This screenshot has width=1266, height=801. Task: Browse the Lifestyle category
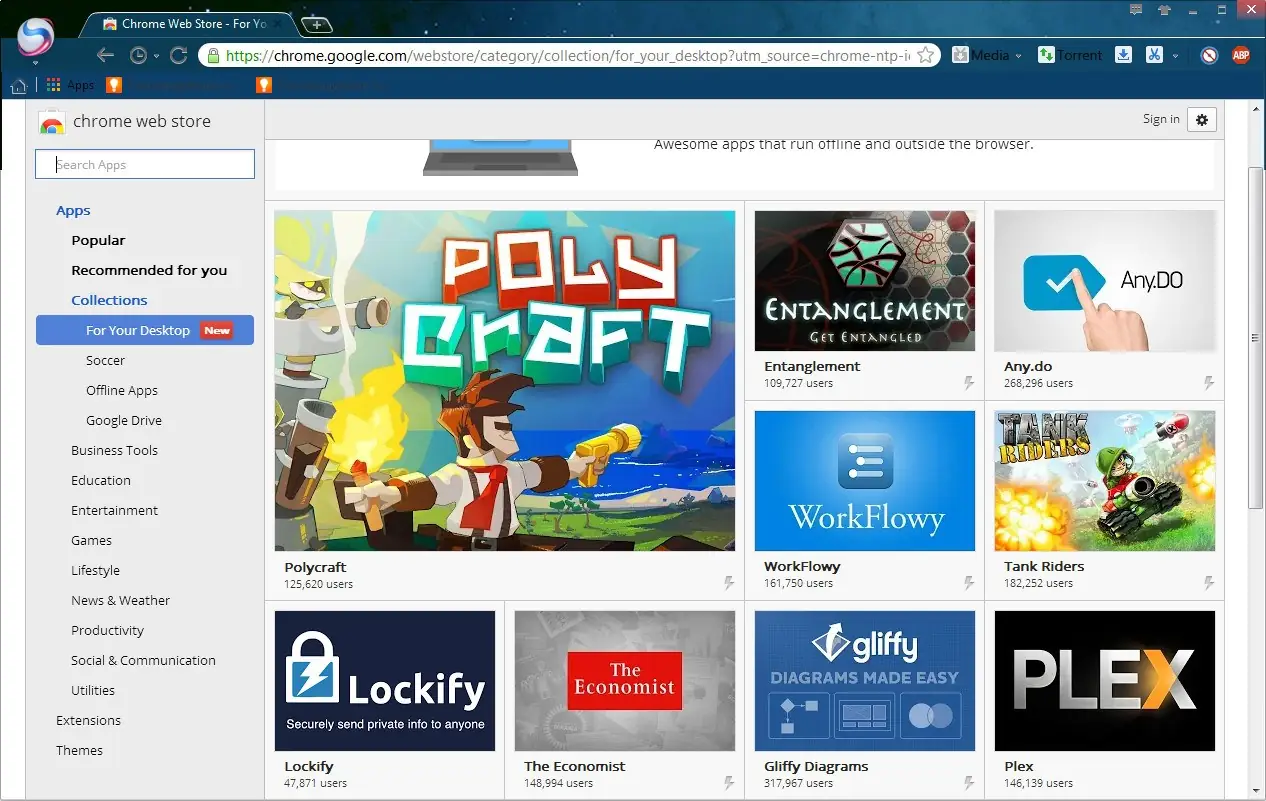95,570
